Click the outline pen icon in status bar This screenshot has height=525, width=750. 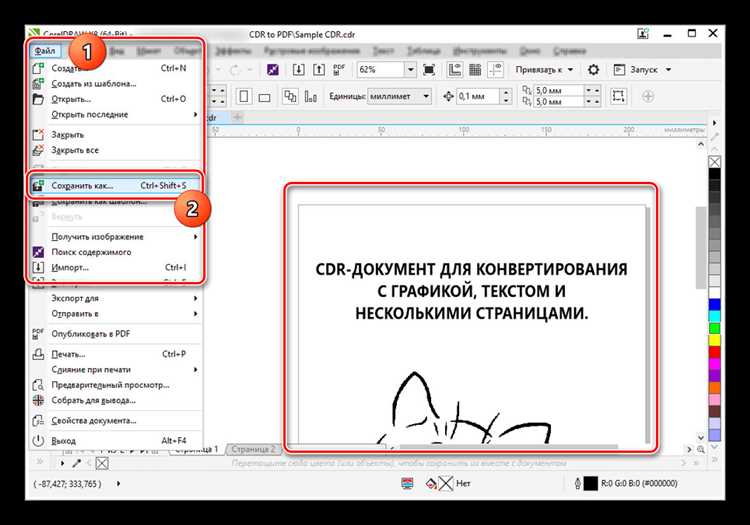(x=577, y=483)
